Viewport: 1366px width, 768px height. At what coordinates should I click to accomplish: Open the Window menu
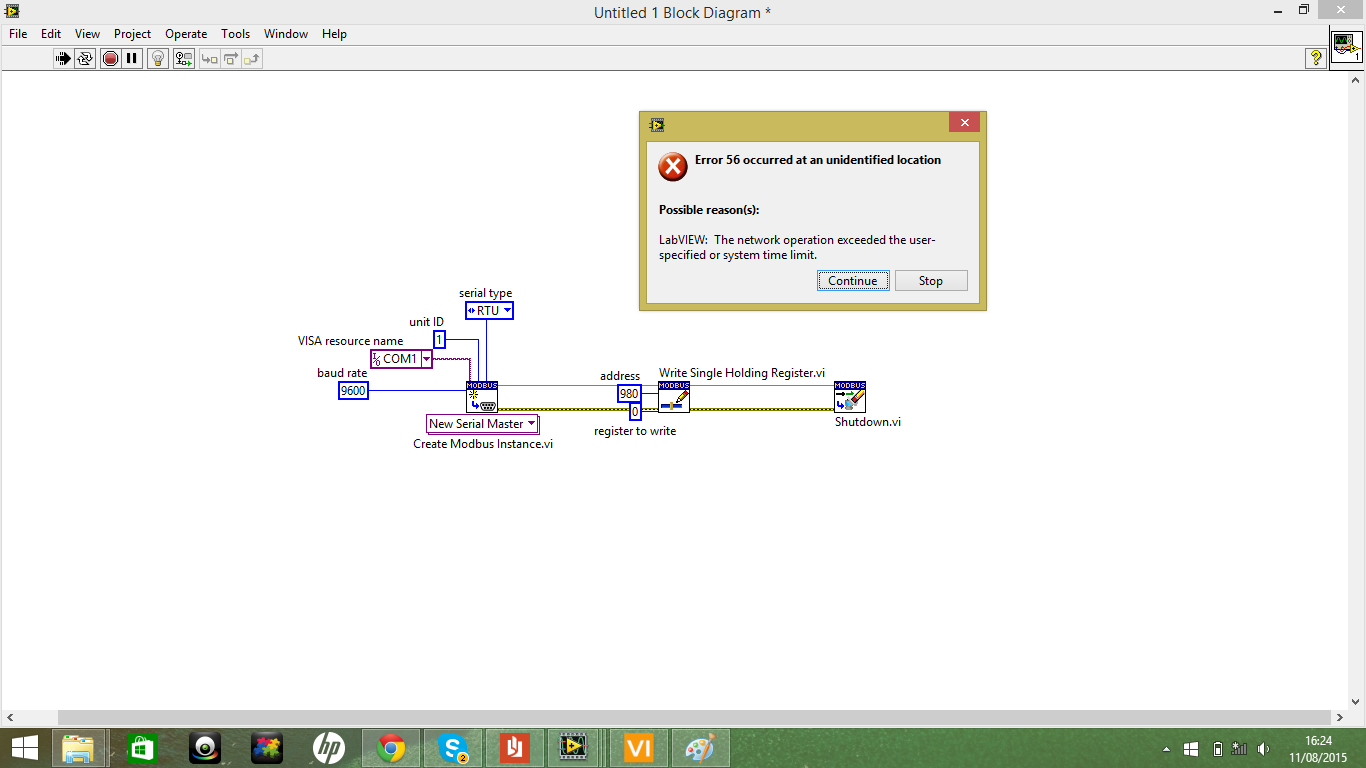pos(286,34)
